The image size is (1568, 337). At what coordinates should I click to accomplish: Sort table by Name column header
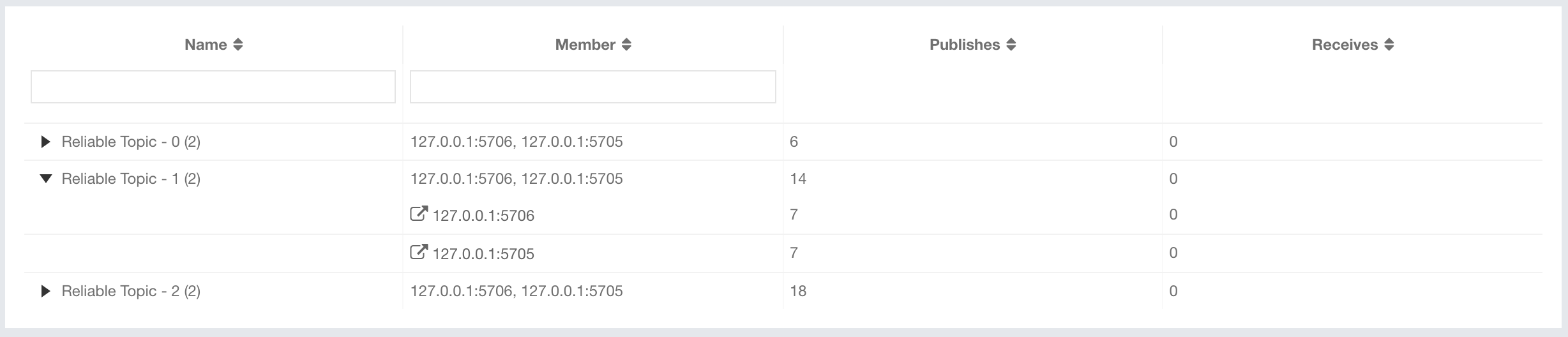pos(206,45)
